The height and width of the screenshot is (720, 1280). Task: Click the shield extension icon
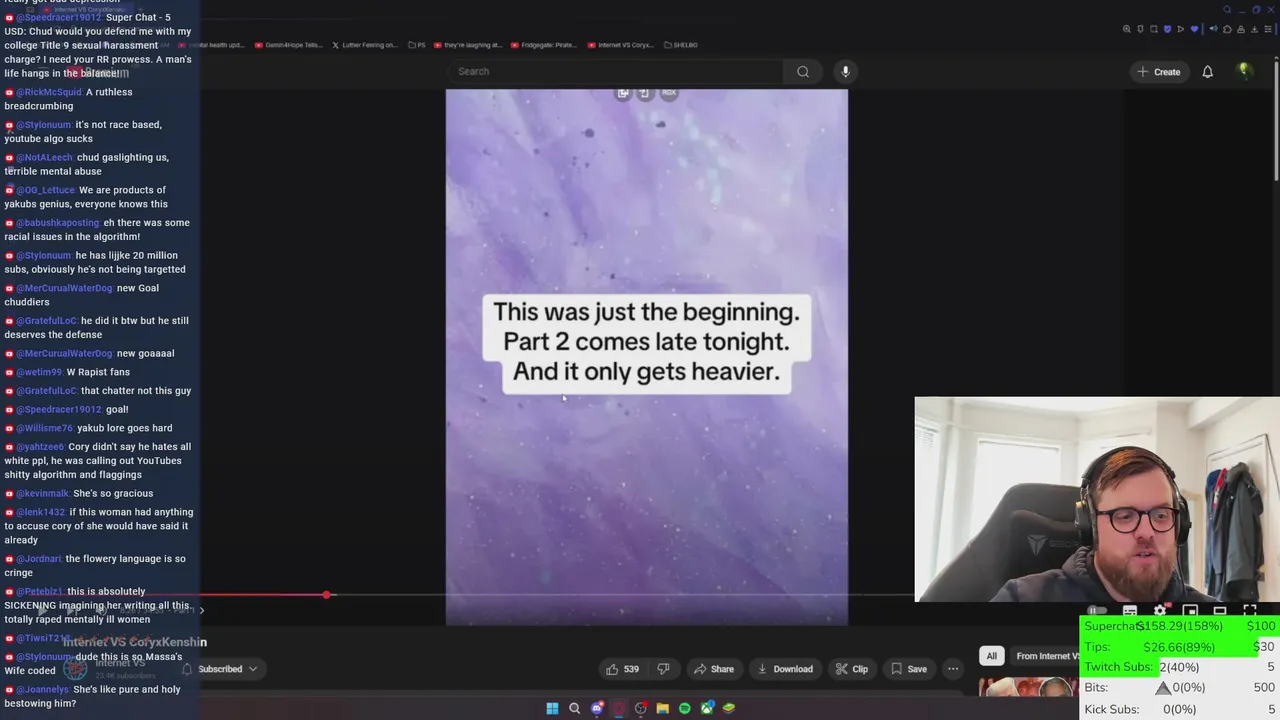(x=1167, y=29)
